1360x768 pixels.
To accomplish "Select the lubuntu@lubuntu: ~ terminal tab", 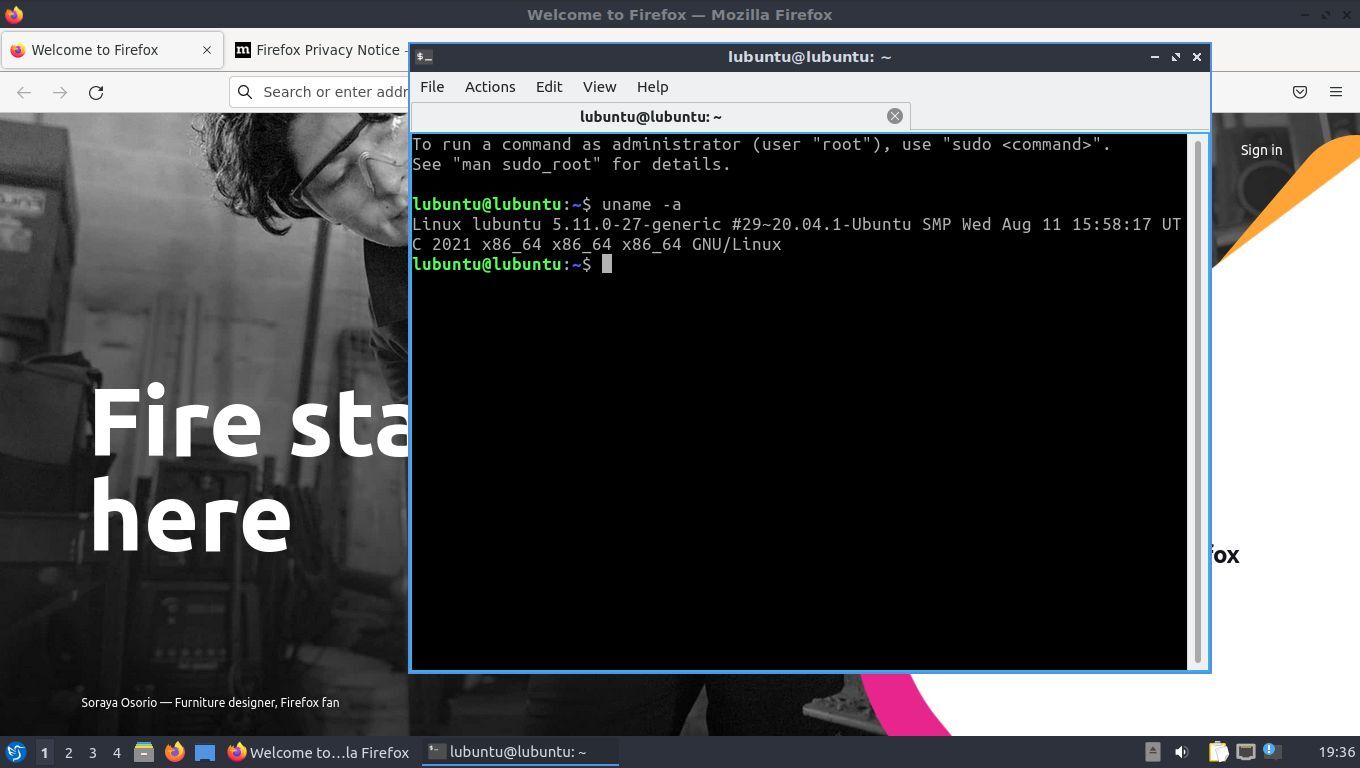I will pyautogui.click(x=660, y=116).
